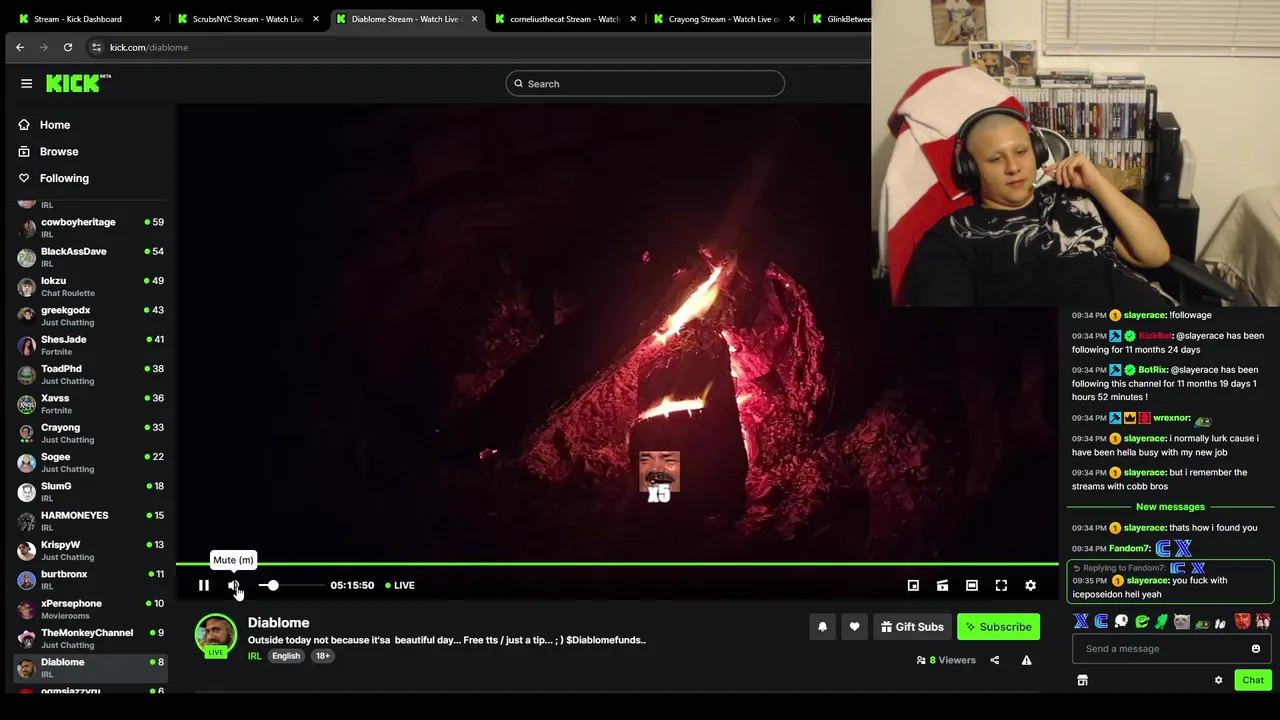The image size is (1280, 720).
Task: Click the Search field
Action: 645,84
